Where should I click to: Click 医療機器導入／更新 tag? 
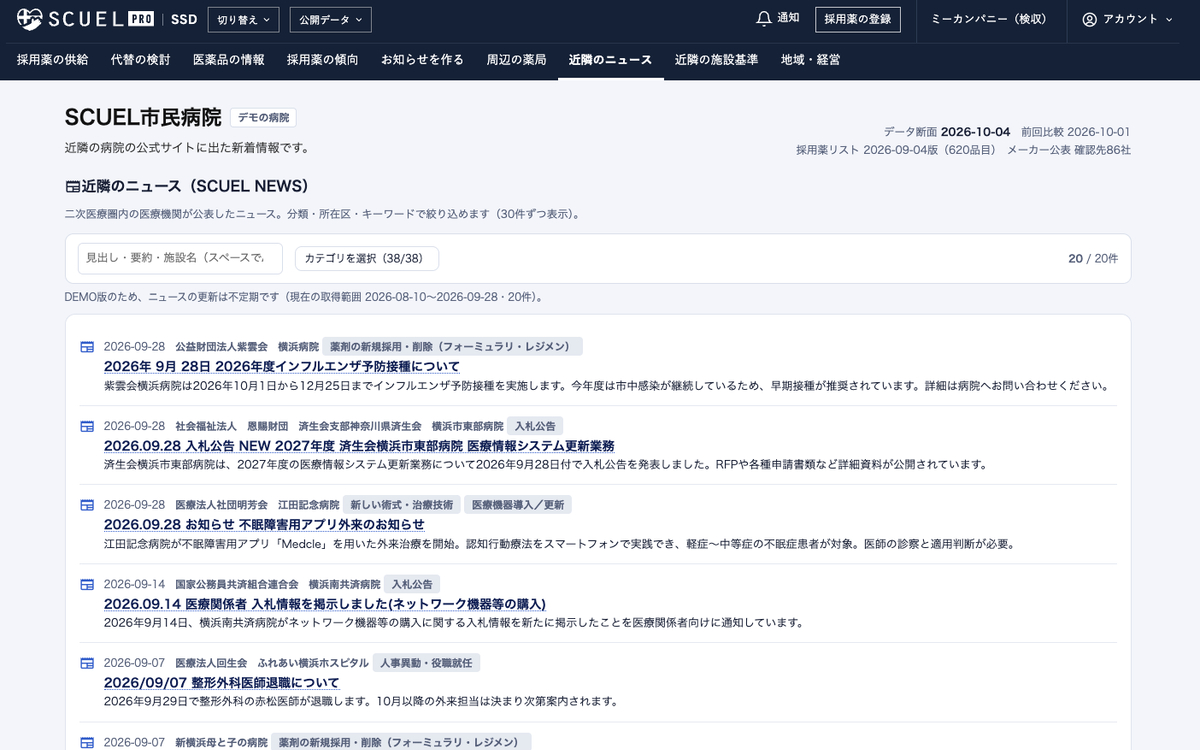tap(518, 504)
